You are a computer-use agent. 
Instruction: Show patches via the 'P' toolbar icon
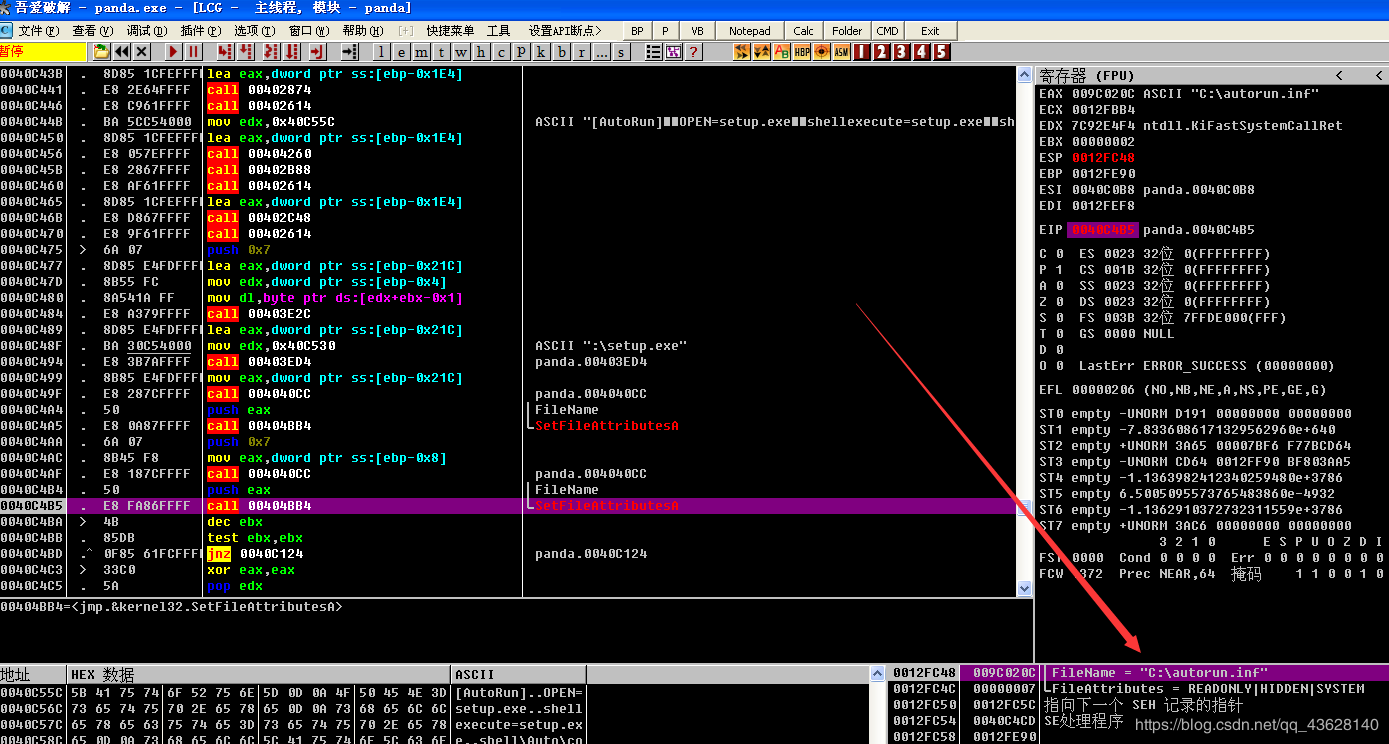(x=522, y=52)
